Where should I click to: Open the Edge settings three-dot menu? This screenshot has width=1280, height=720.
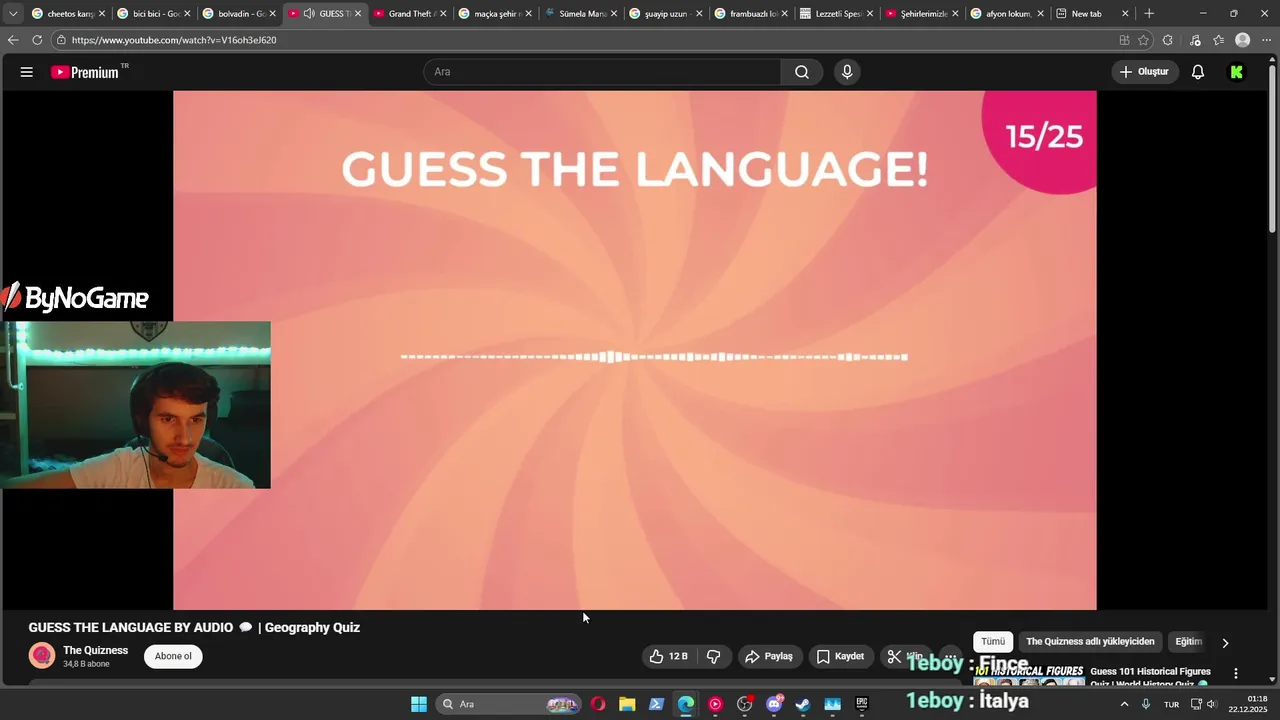coord(1267,40)
